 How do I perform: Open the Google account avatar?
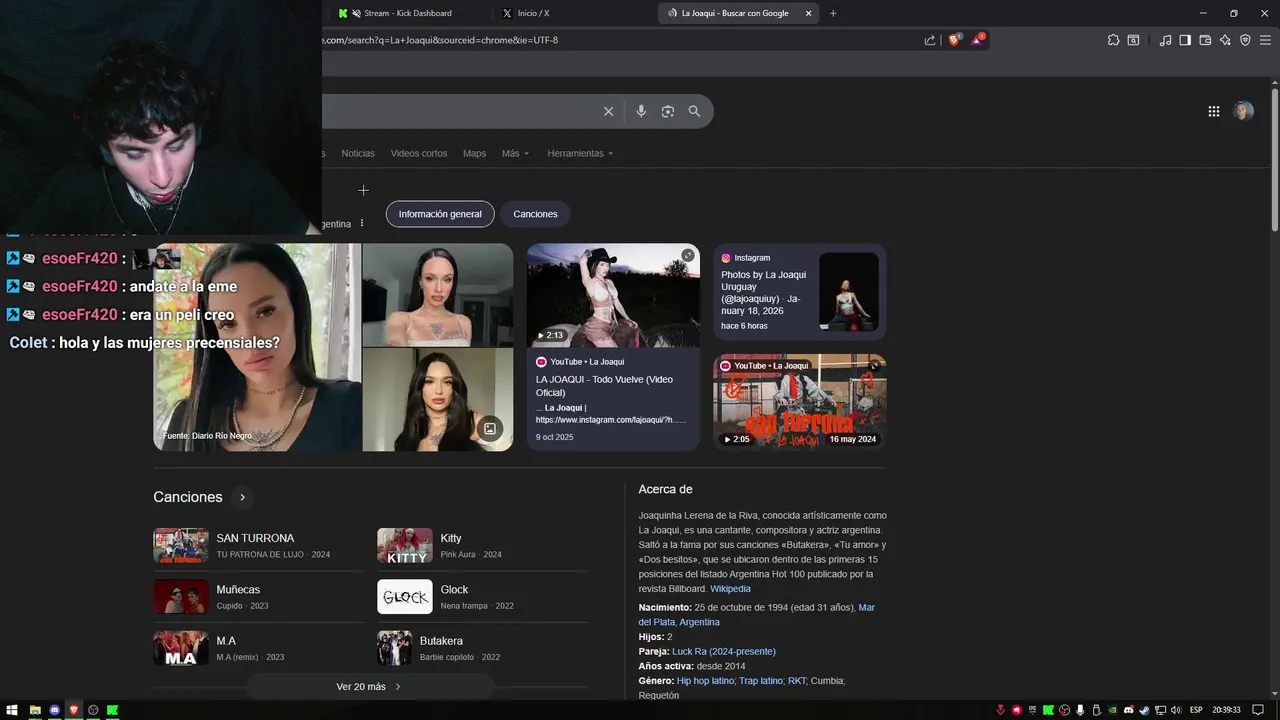1243,111
